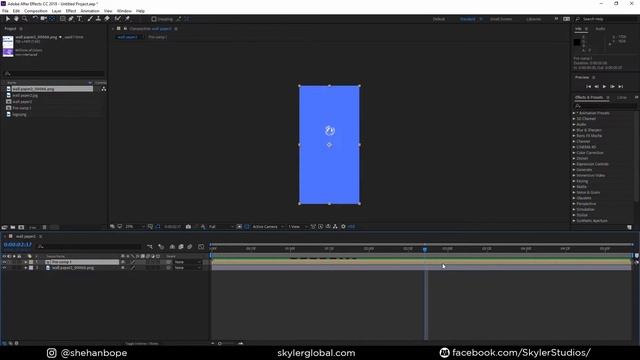Play the preview
The width and height of the screenshot is (640, 360).
tap(604, 87)
